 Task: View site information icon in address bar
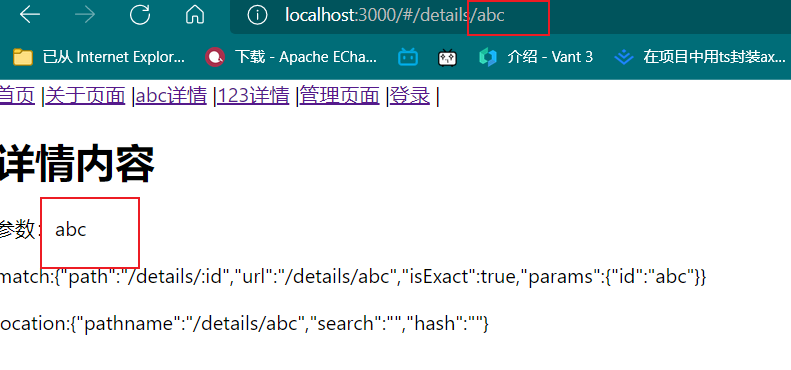click(x=257, y=15)
